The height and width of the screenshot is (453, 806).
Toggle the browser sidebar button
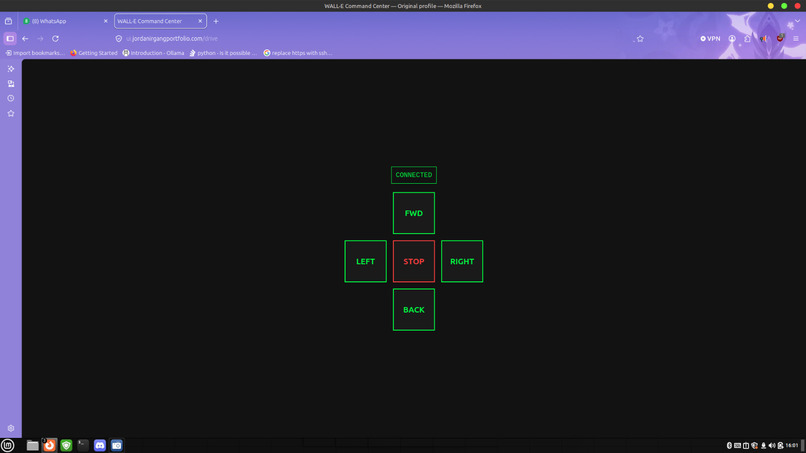pyautogui.click(x=10, y=39)
